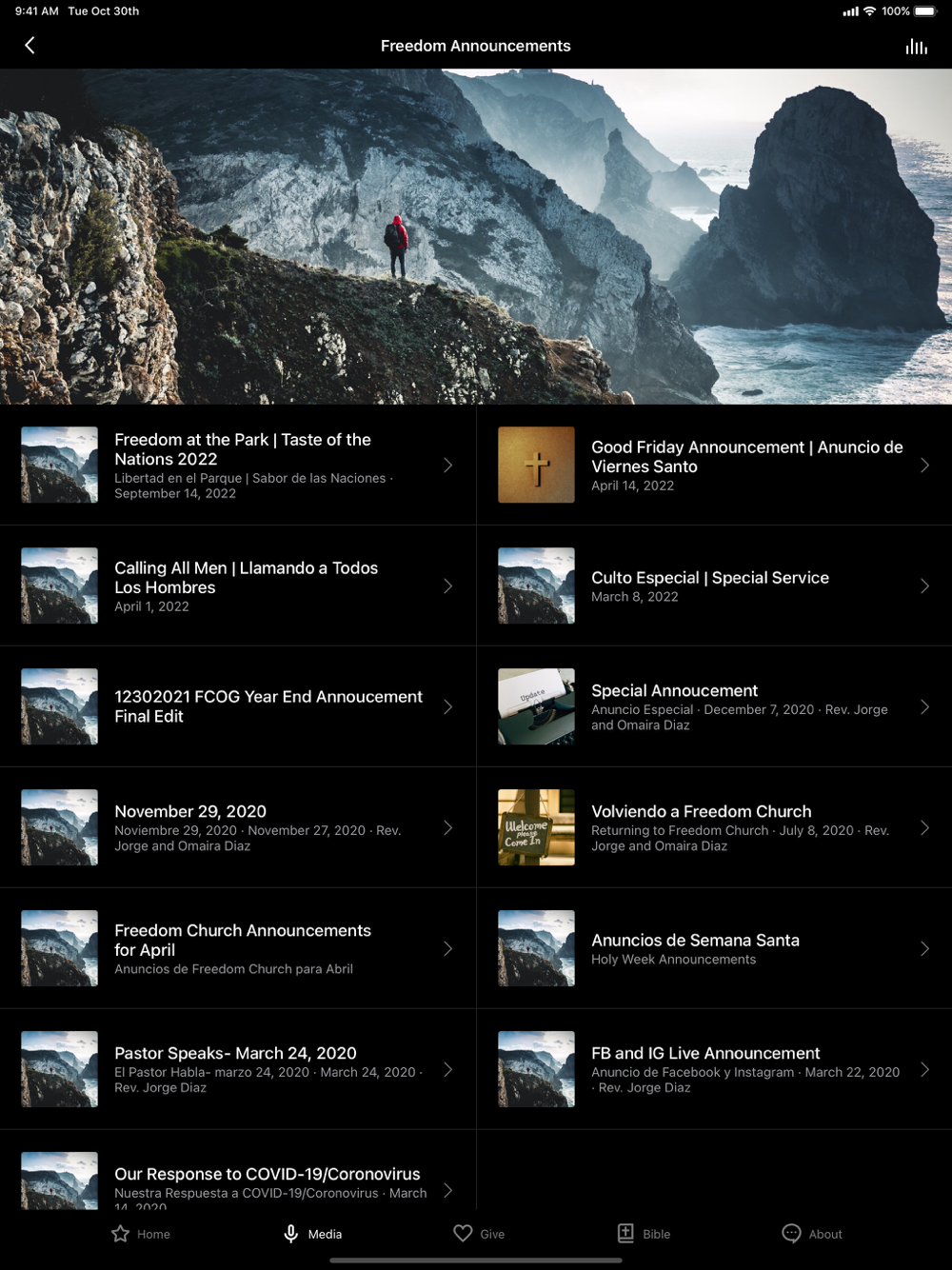Open '12302021 FCOG Year End Annoucement' title
952x1270 pixels.
tap(268, 706)
